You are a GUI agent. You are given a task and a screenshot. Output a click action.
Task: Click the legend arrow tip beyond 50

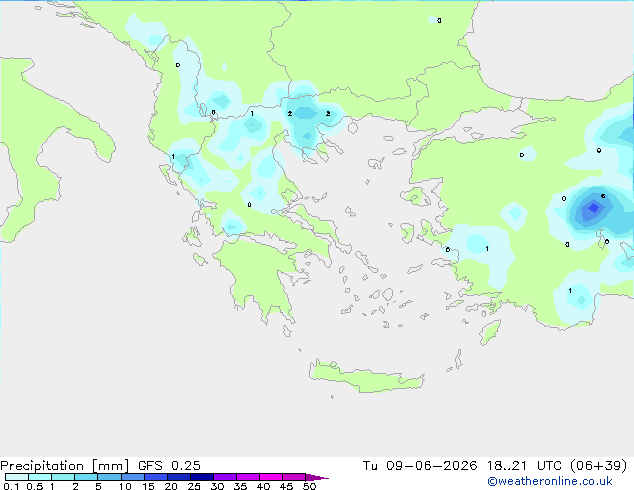point(317,477)
